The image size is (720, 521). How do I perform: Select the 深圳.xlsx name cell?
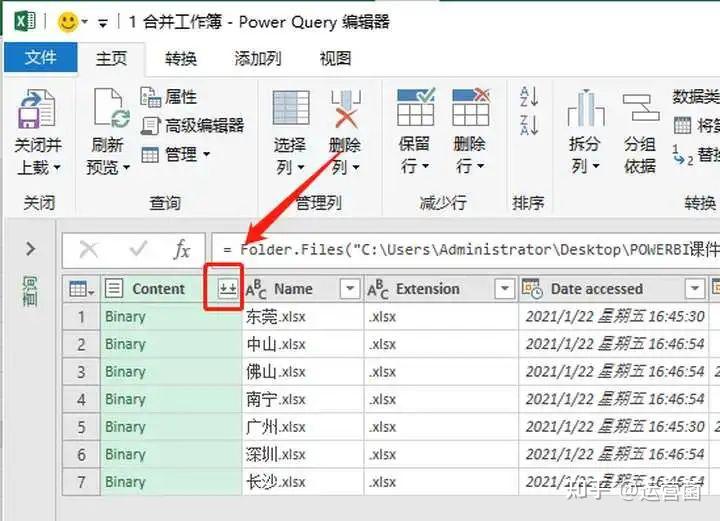[x=303, y=454]
